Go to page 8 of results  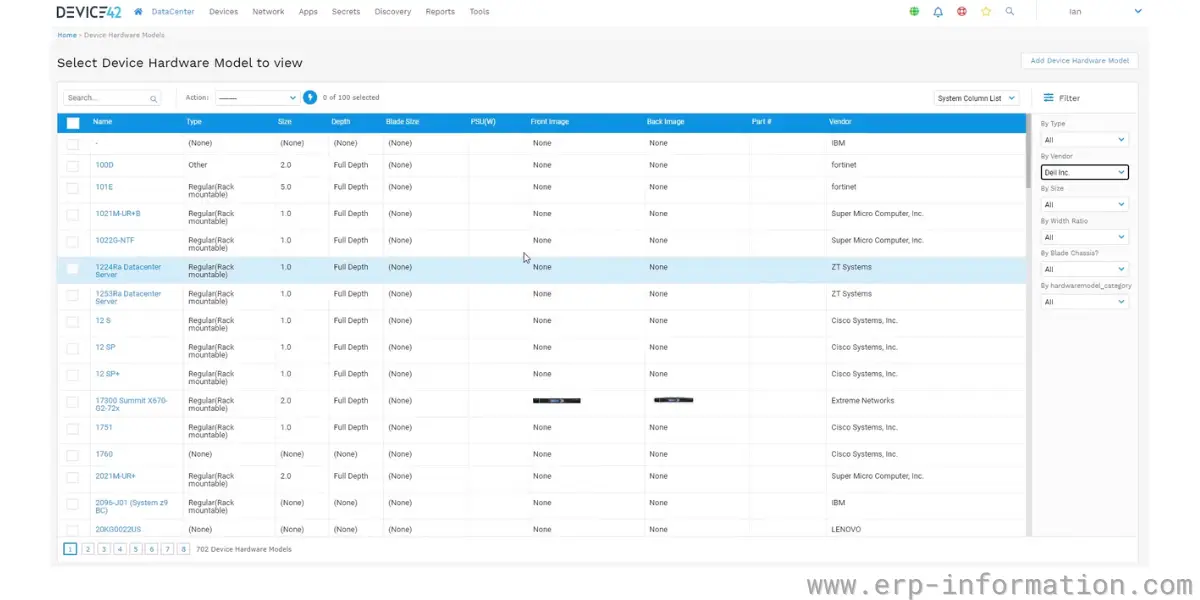point(184,549)
